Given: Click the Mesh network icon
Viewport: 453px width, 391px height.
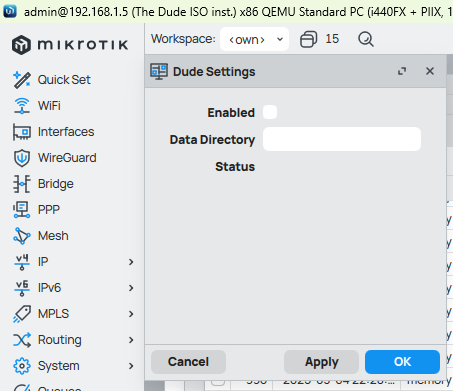Looking at the screenshot, I should (22, 236).
